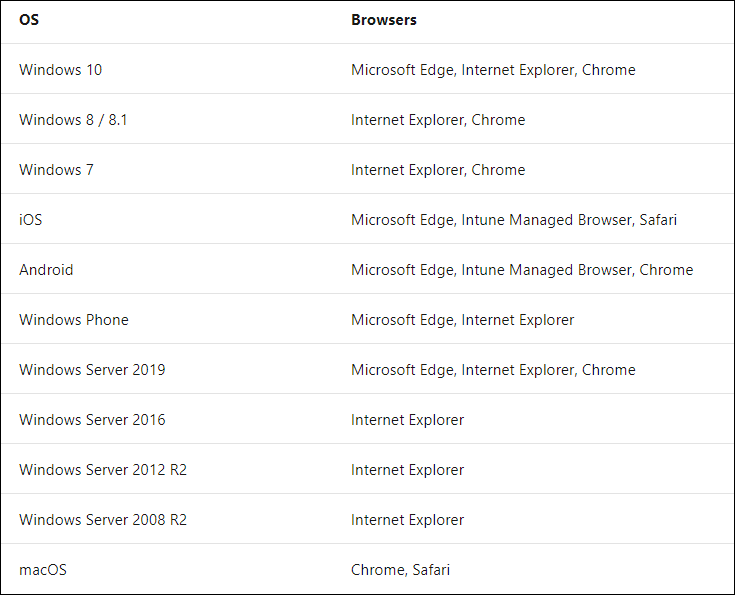Screen dimensions: 735x595
Task: Select Windows 10 browsers cell
Action: 493,70
